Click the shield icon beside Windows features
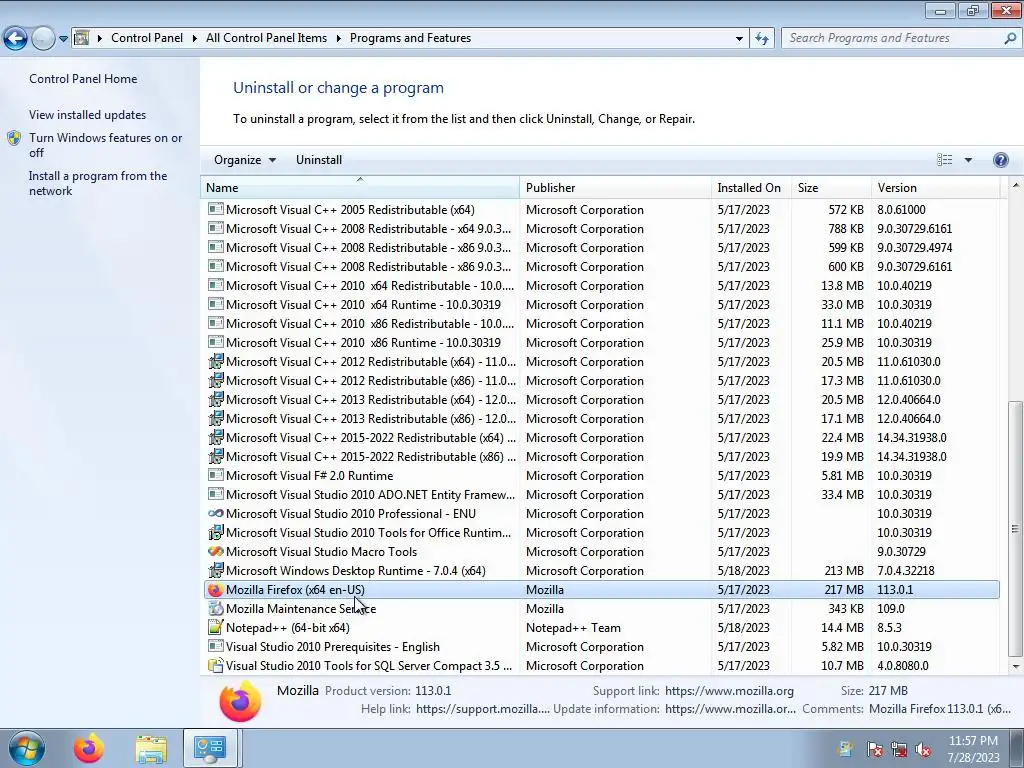The height and width of the screenshot is (768, 1024). coord(14,138)
